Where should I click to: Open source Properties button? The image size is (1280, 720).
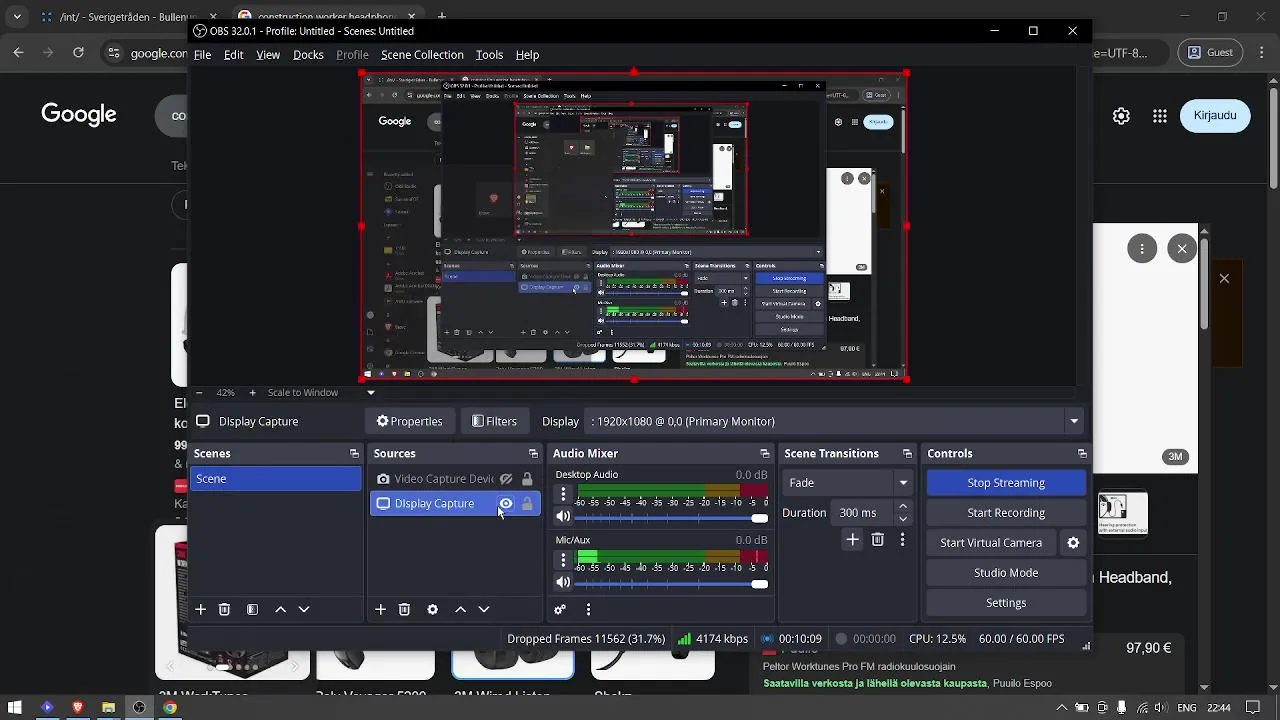[409, 421]
